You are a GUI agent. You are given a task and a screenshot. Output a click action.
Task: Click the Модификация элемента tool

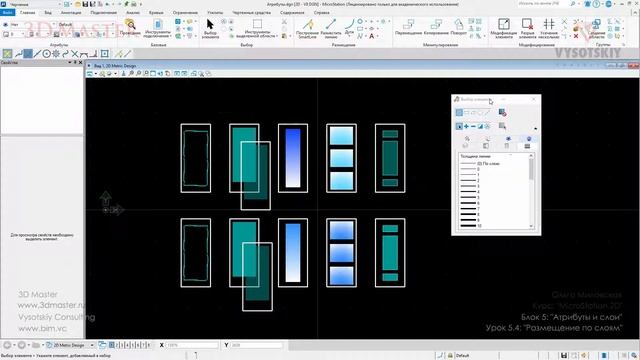[504, 28]
